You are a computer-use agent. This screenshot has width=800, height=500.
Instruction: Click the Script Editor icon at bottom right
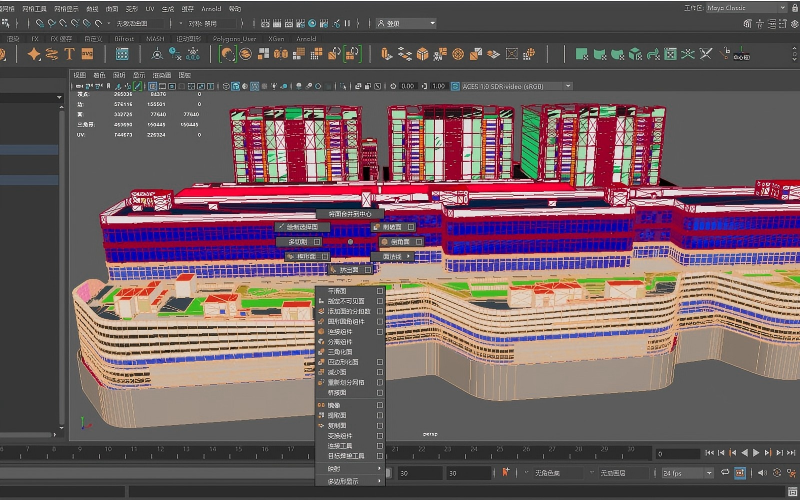[792, 492]
